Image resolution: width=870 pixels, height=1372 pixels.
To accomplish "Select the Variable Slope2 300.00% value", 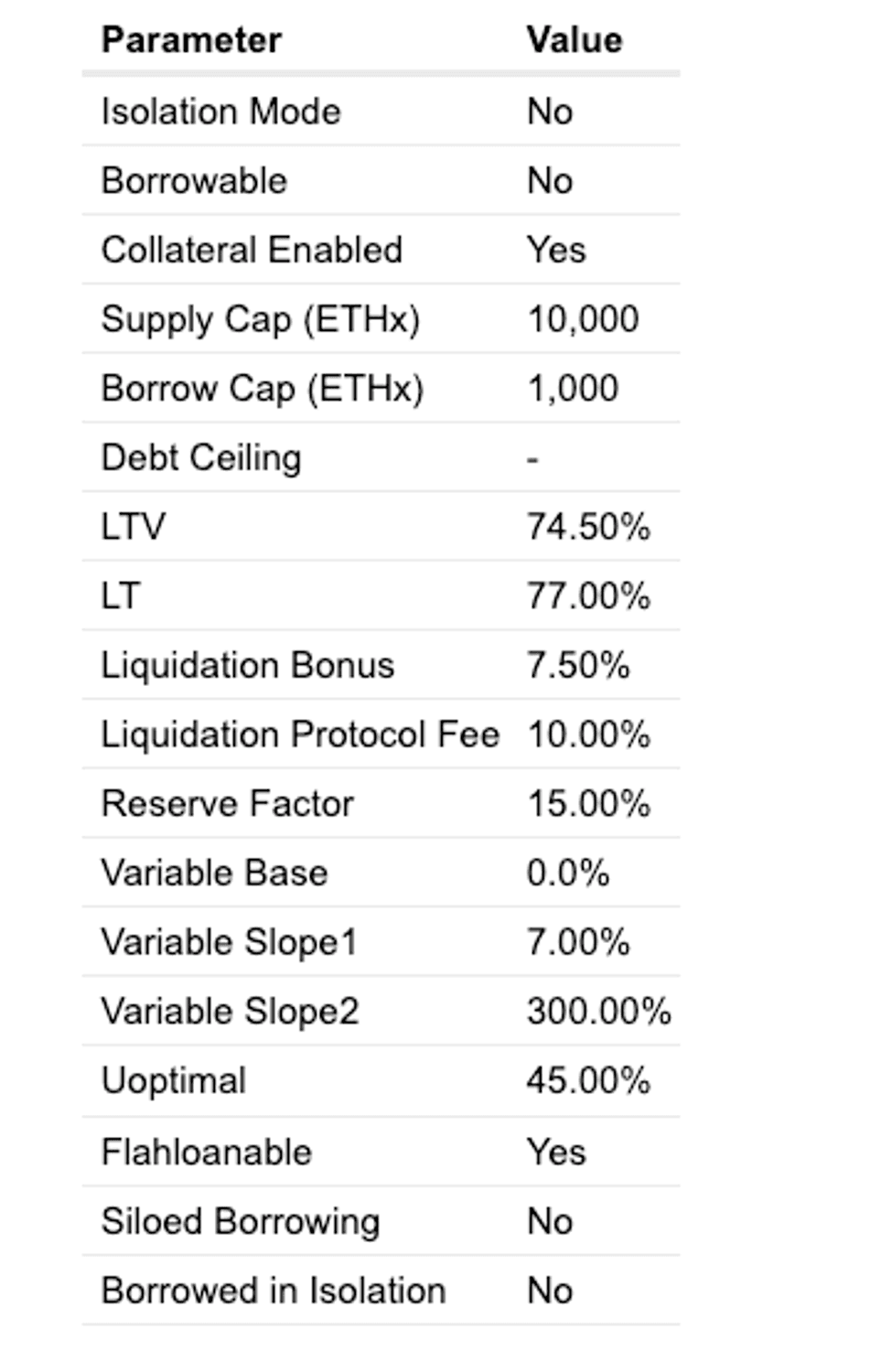I will pyautogui.click(x=598, y=1012).
